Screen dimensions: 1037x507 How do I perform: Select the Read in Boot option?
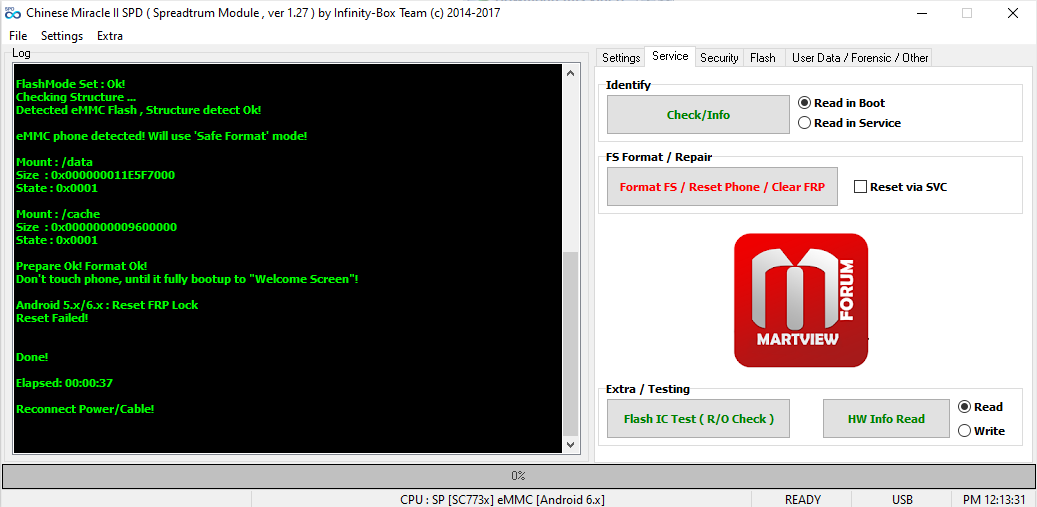click(x=842, y=103)
